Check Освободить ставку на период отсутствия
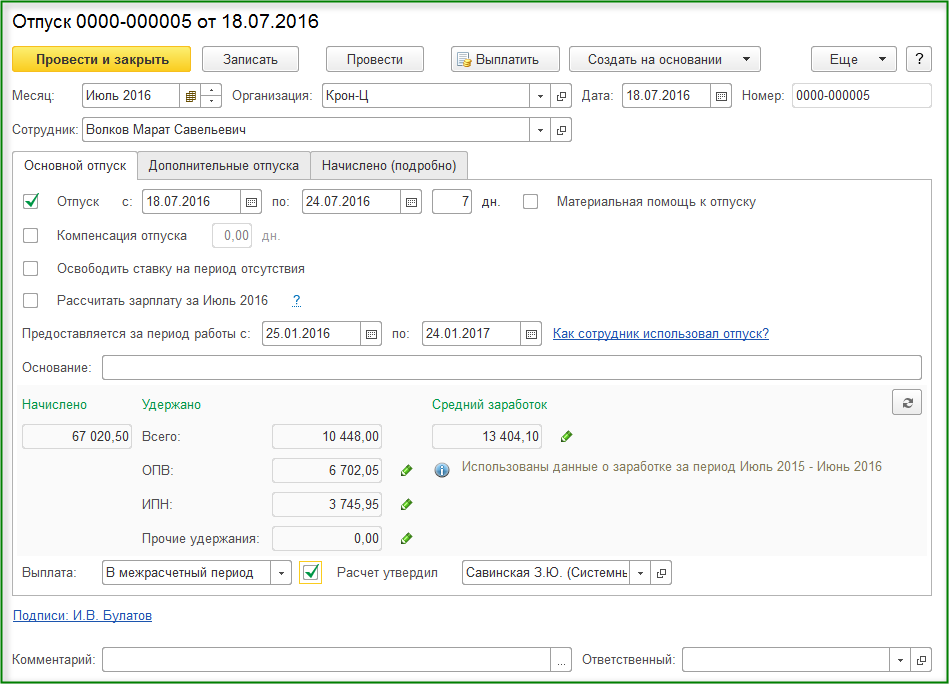 tap(31, 269)
